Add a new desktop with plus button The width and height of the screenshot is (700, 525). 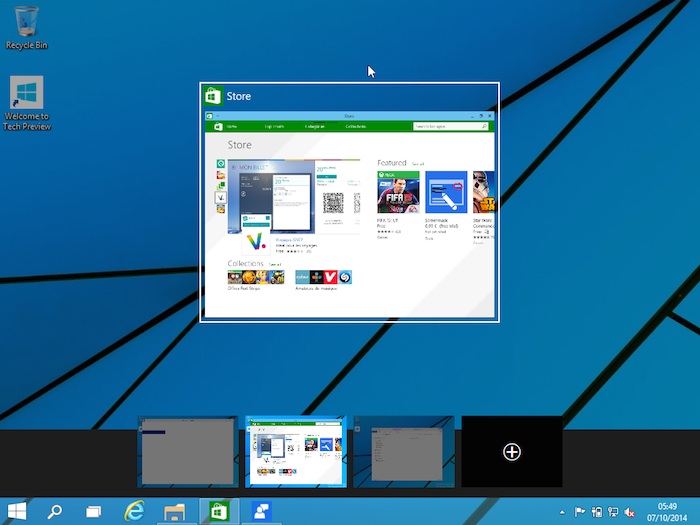click(x=511, y=452)
